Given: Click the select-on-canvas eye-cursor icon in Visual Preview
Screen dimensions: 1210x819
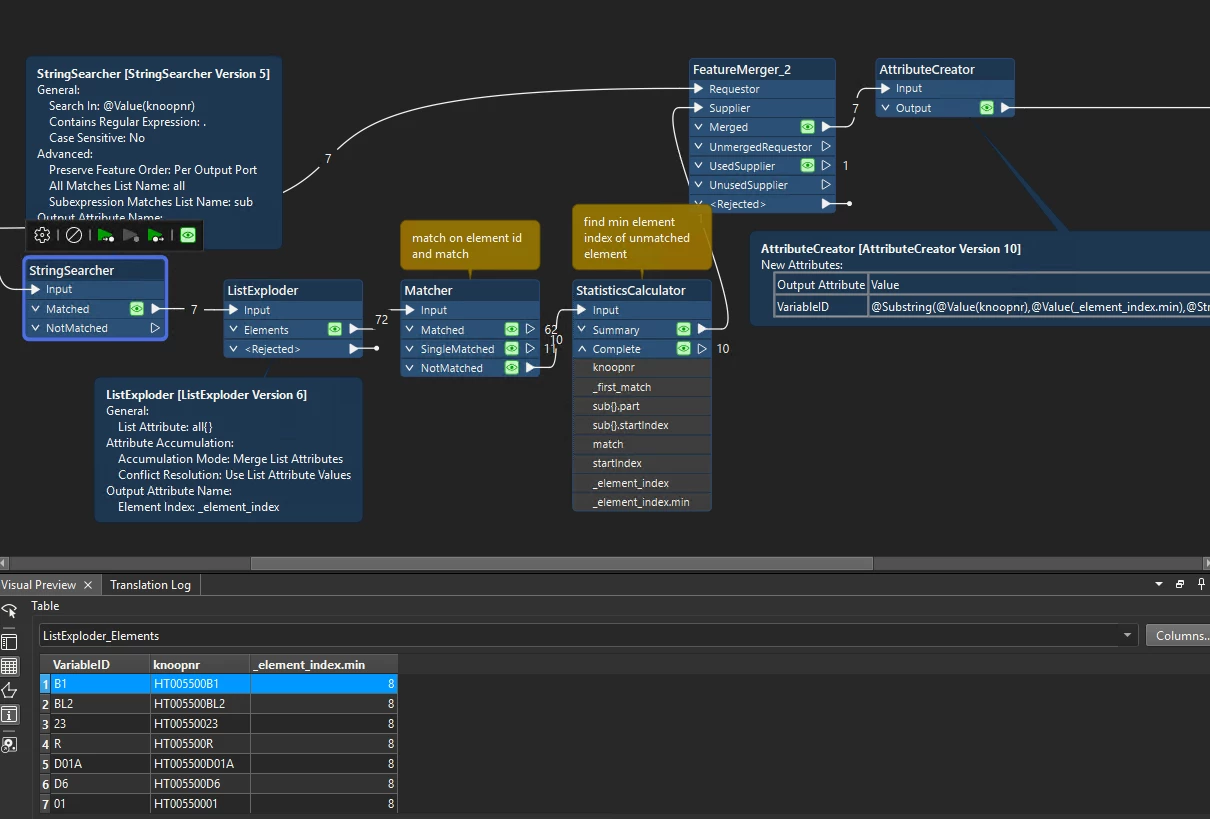Looking at the screenshot, I should tap(9, 611).
